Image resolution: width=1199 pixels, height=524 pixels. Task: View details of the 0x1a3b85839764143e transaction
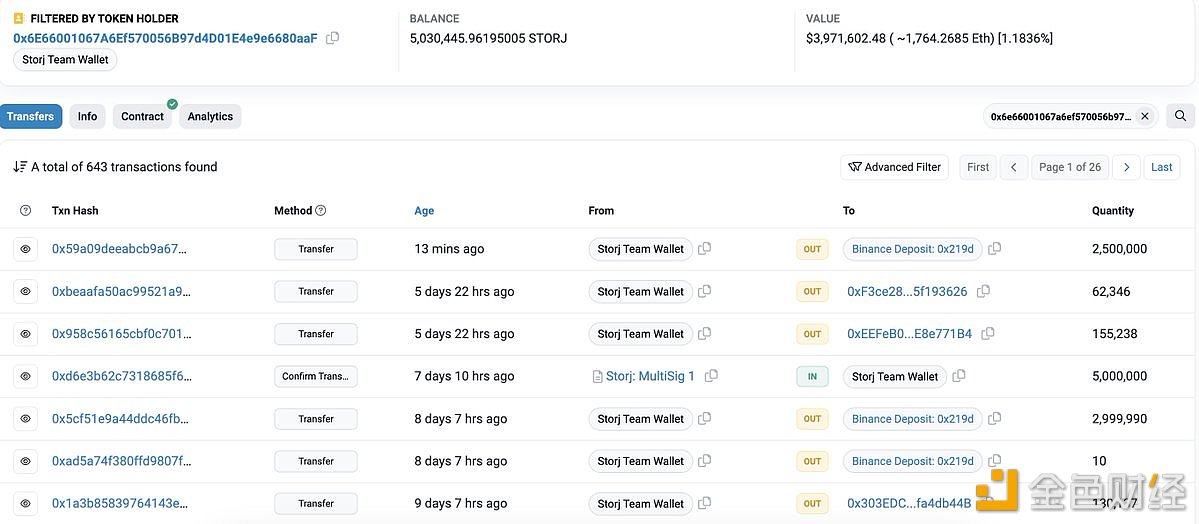[25, 504]
